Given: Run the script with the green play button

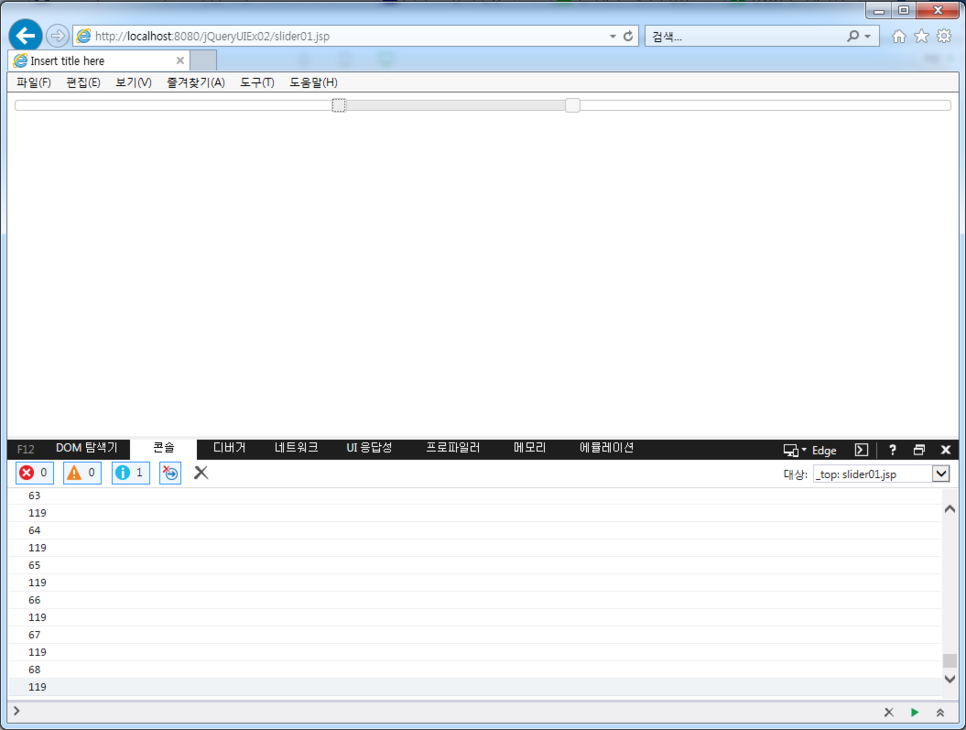Looking at the screenshot, I should point(914,712).
